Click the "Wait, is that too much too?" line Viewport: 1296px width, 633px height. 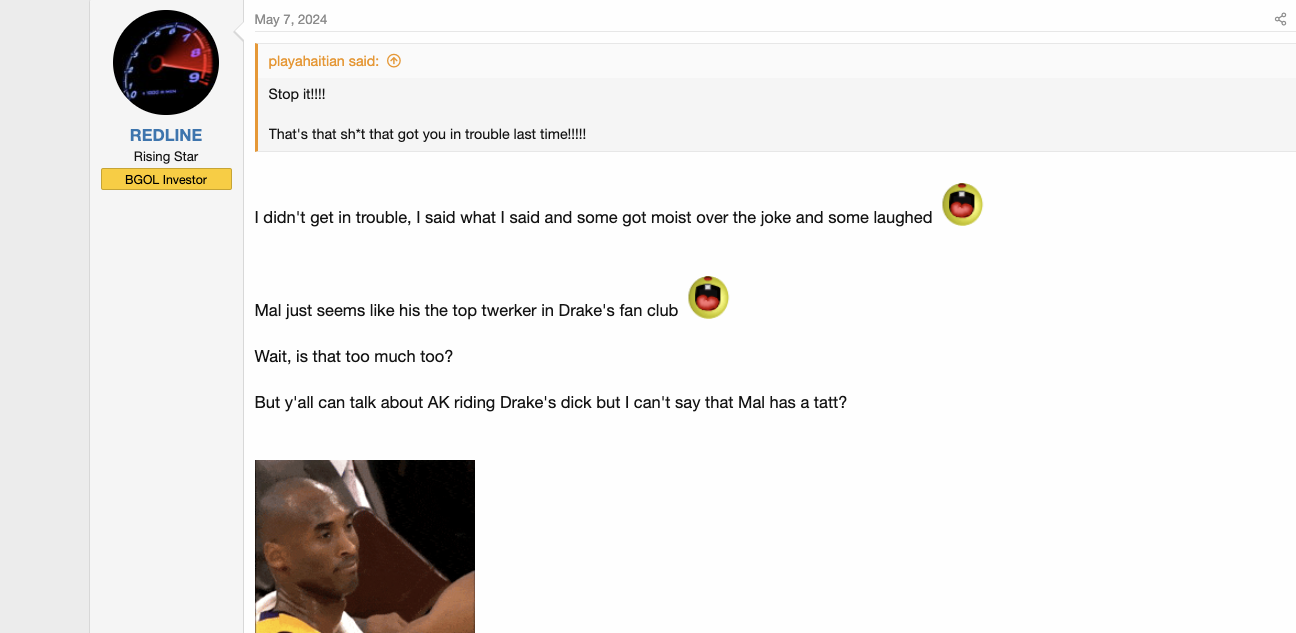pyautogui.click(x=354, y=356)
